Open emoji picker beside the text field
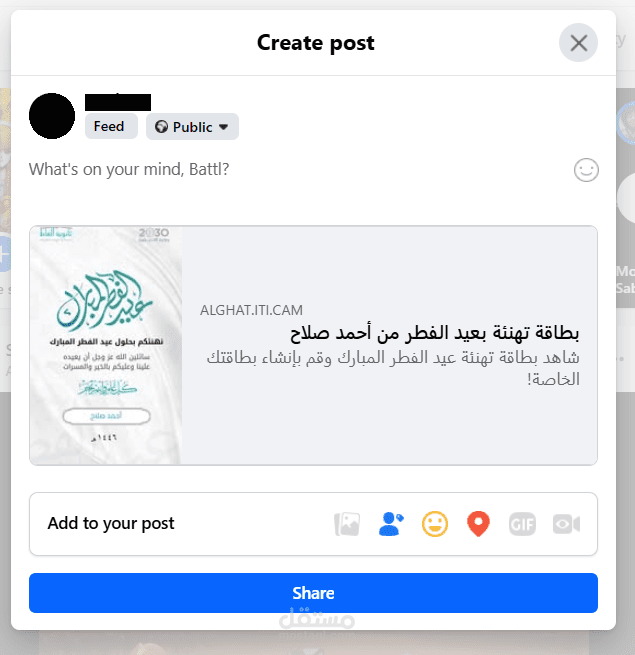 pos(586,170)
